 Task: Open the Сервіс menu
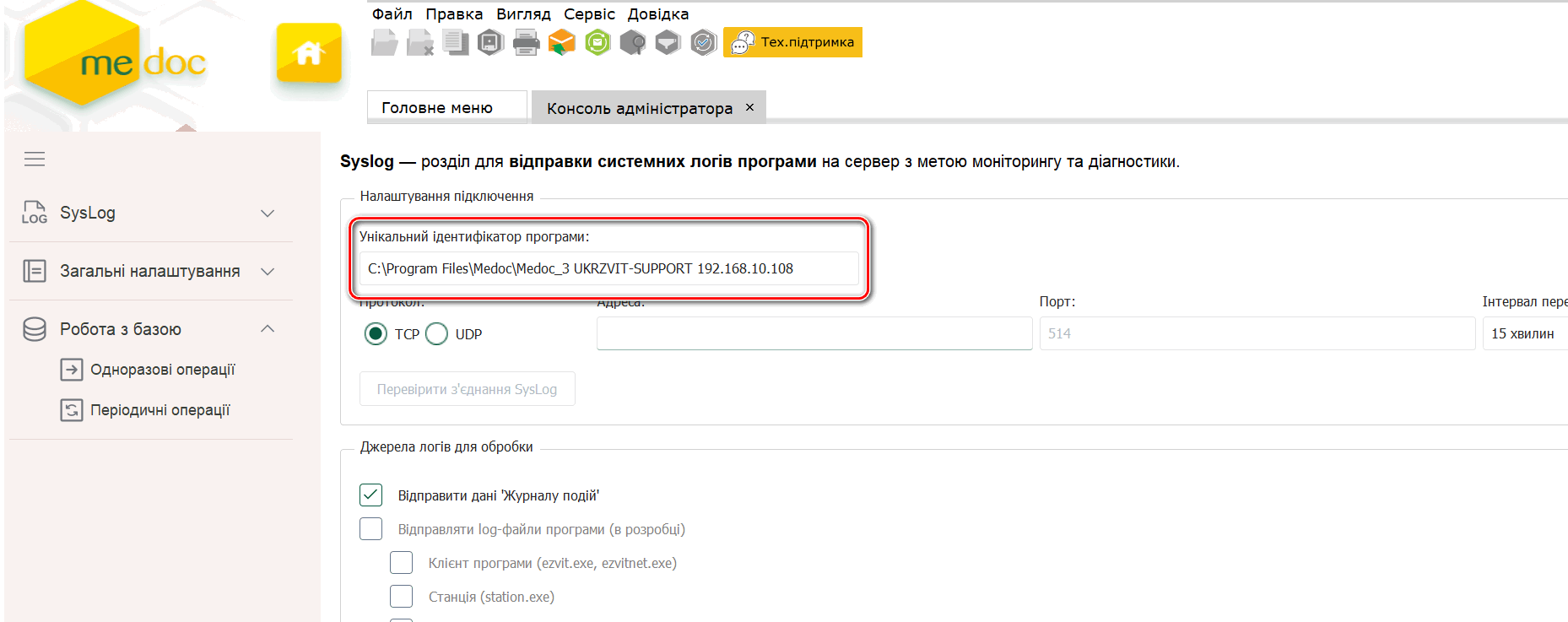[589, 14]
